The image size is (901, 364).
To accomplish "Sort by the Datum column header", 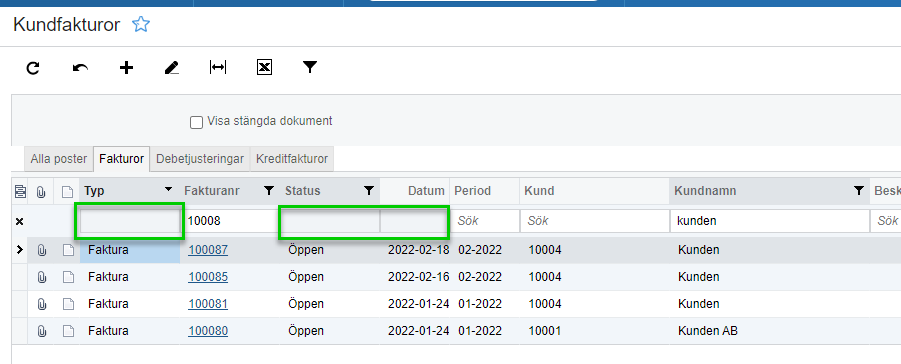I will (x=414, y=191).
